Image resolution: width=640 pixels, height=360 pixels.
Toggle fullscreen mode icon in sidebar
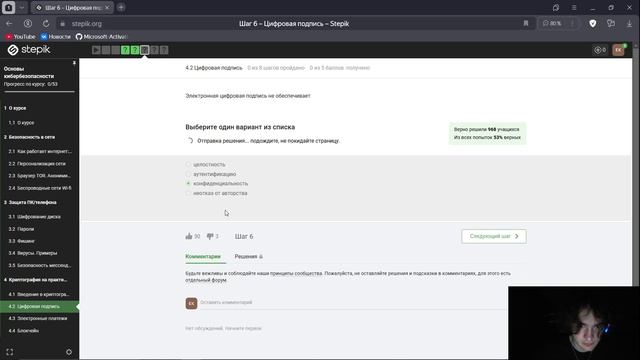(x=10, y=352)
